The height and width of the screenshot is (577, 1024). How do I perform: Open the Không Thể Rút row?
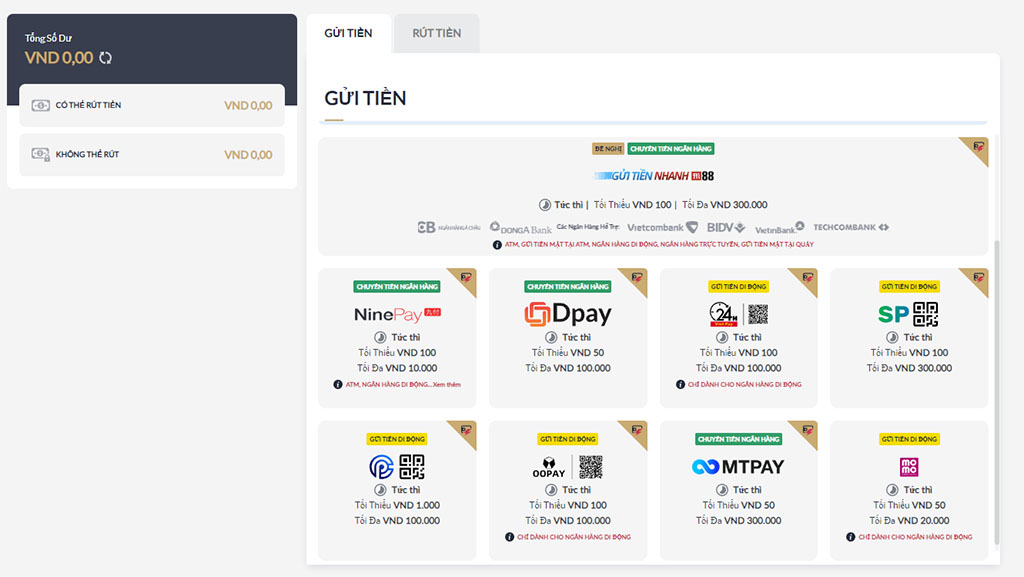[152, 155]
